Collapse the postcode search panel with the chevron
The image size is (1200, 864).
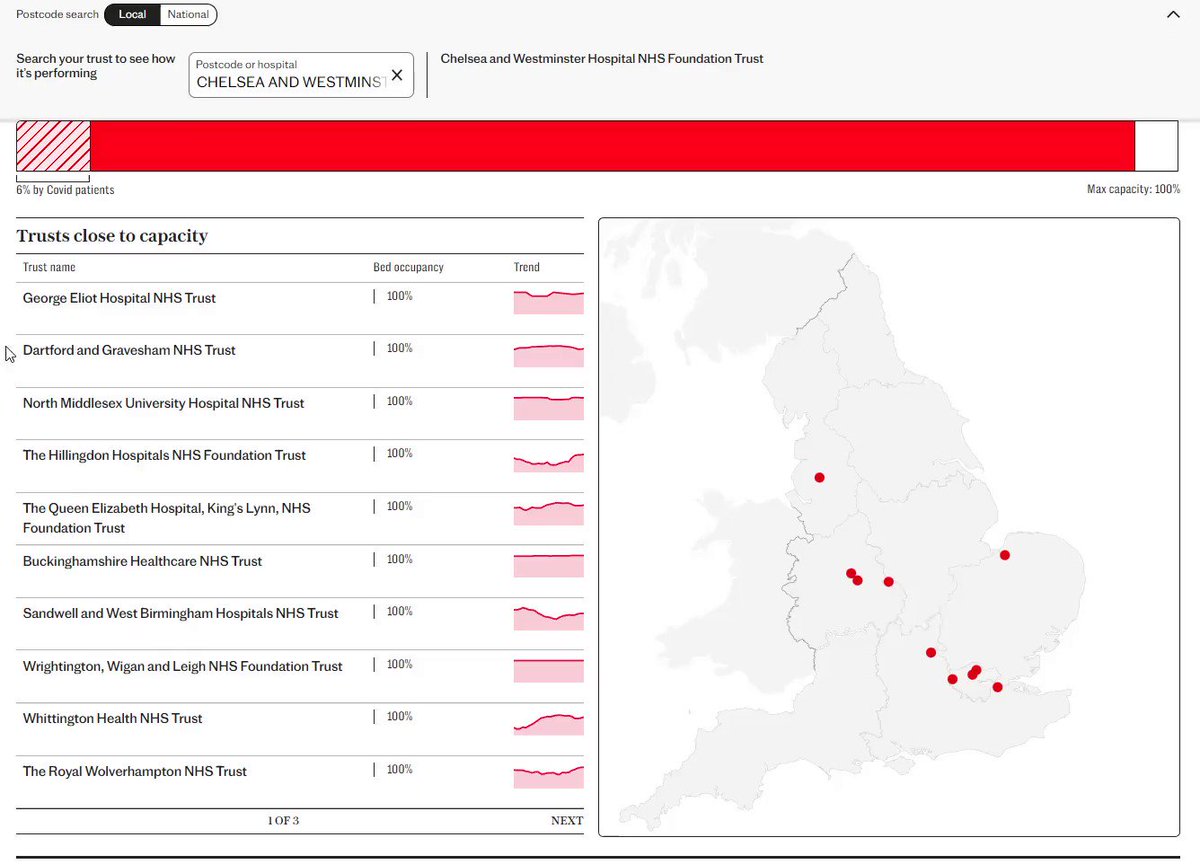1173,14
